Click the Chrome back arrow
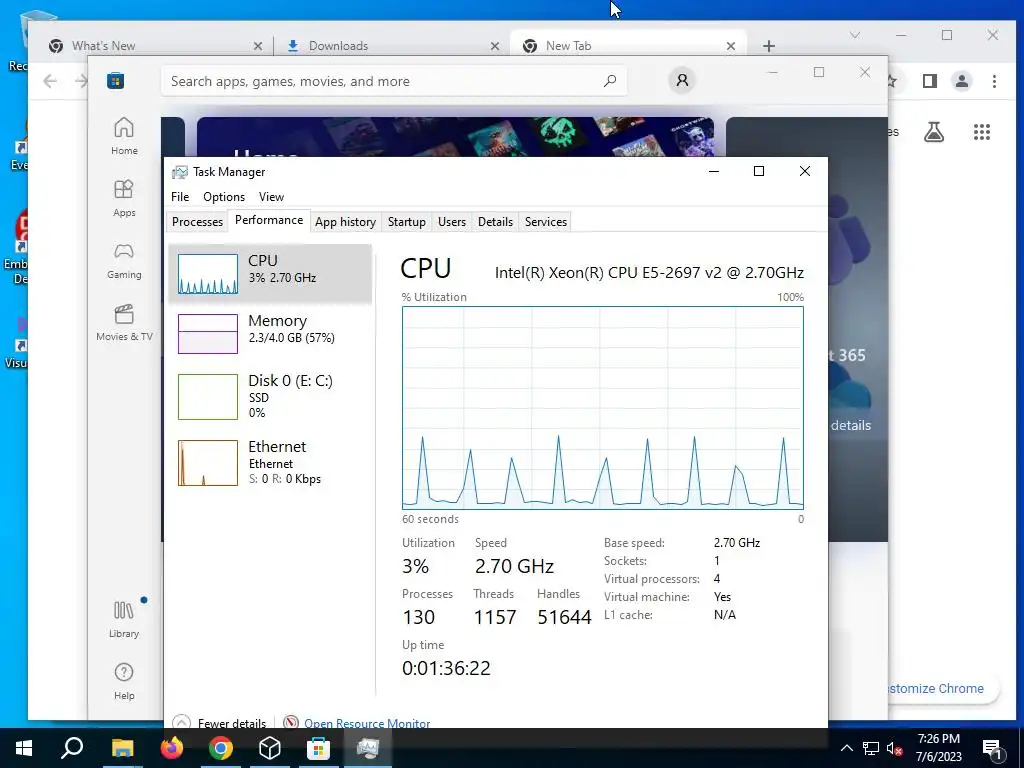 tap(50, 81)
